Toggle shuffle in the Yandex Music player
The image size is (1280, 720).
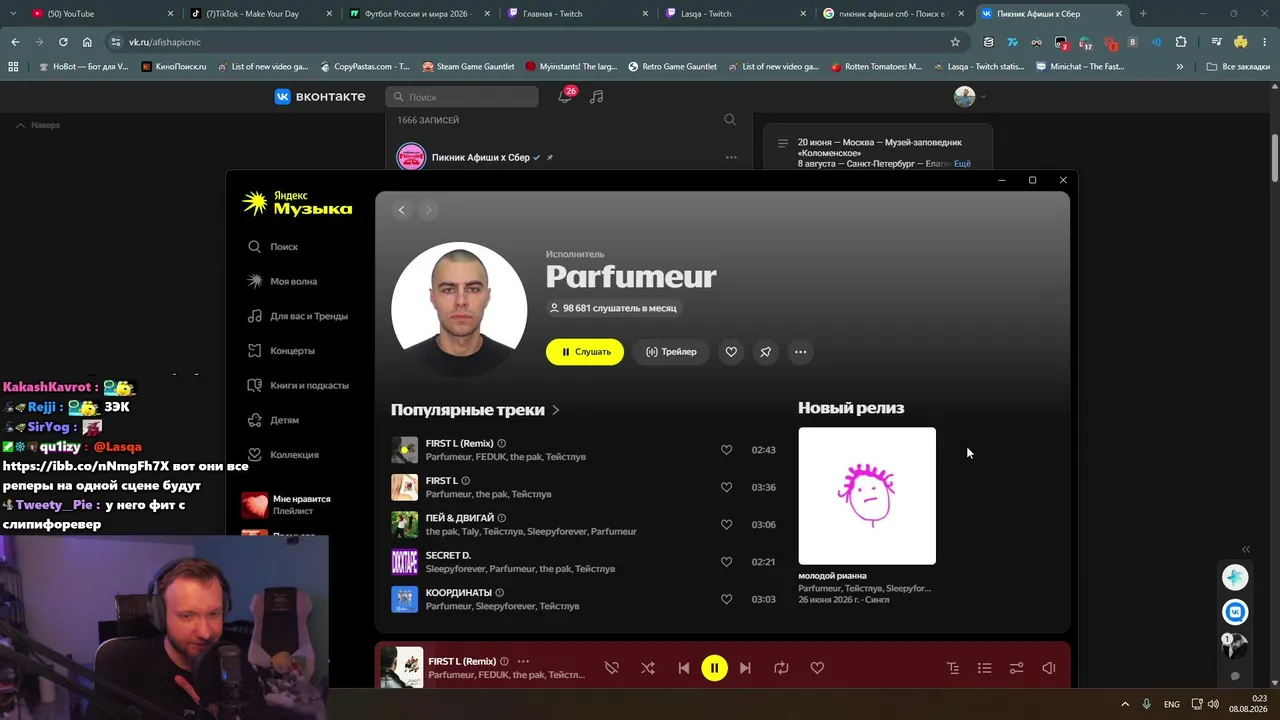(648, 668)
